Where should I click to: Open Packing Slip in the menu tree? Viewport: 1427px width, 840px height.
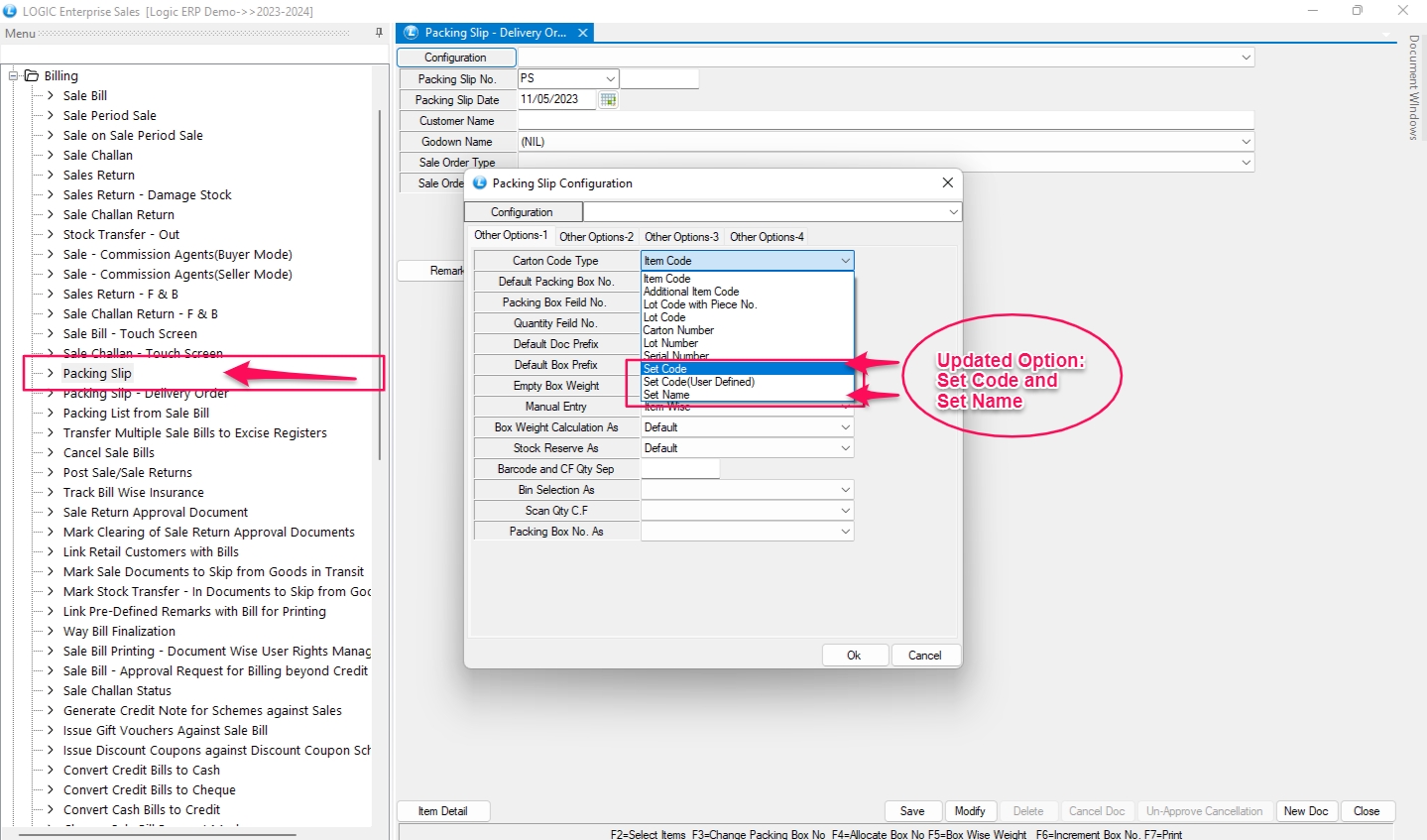(97, 373)
